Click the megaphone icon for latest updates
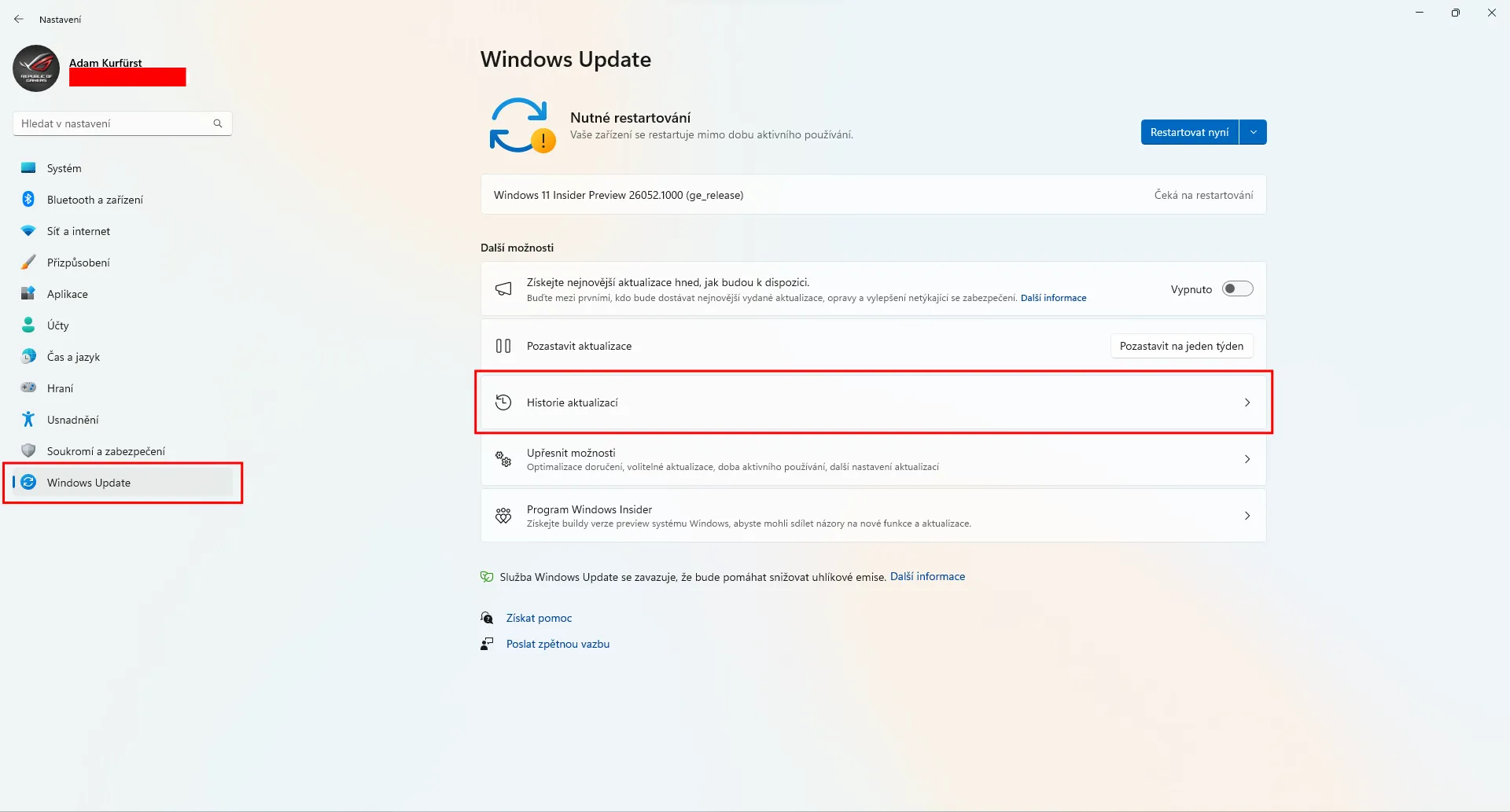The height and width of the screenshot is (812, 1510). coord(503,289)
